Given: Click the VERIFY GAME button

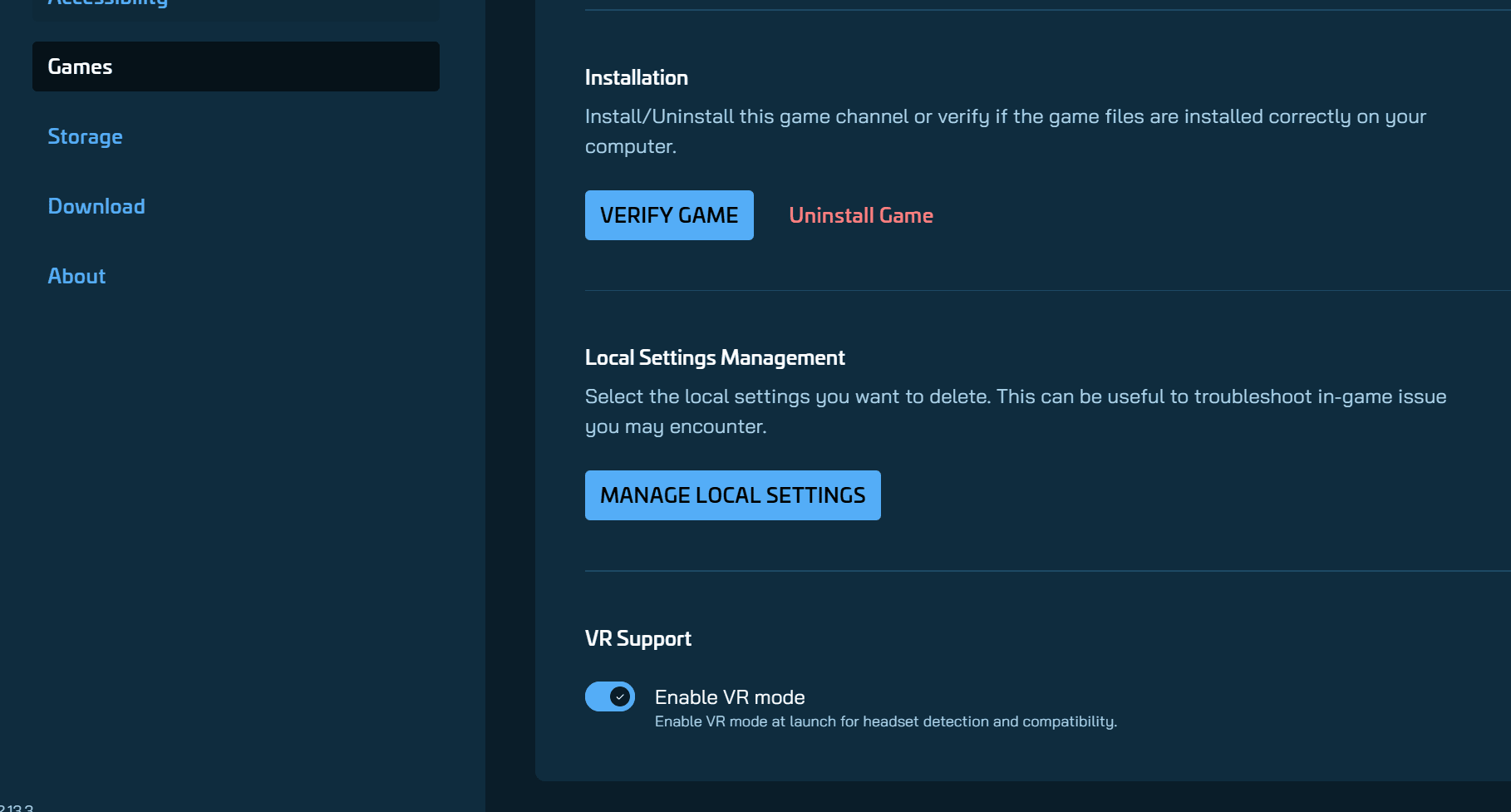Looking at the screenshot, I should (x=669, y=215).
